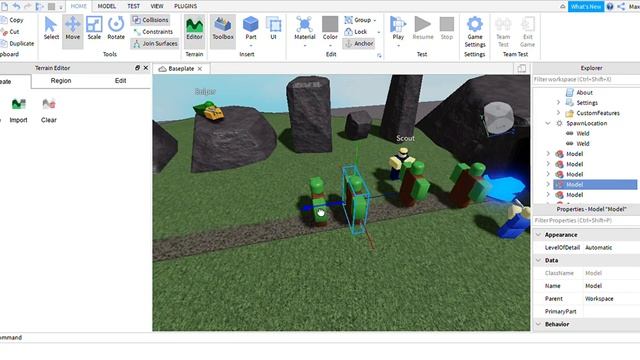Start Play test
This screenshot has height=360, width=640.
(x=398, y=28)
